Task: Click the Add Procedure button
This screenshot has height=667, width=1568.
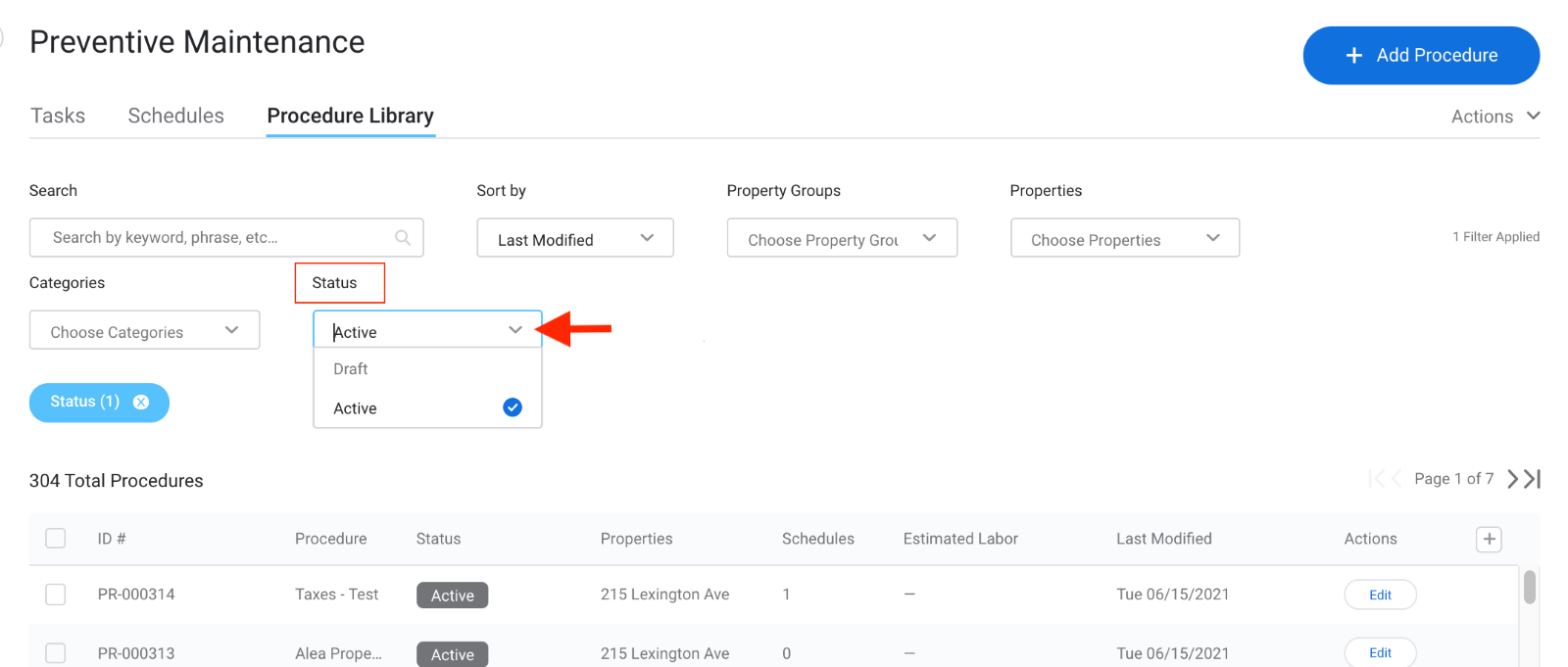Action: pyautogui.click(x=1420, y=56)
